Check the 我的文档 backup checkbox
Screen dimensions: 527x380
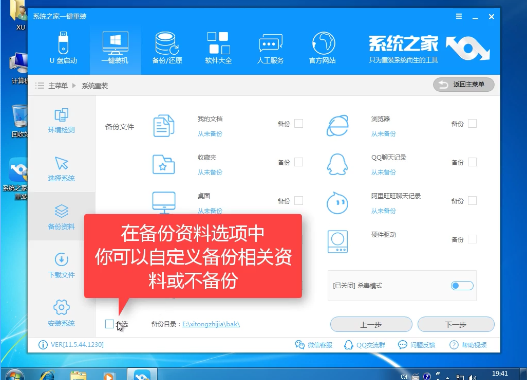point(298,124)
